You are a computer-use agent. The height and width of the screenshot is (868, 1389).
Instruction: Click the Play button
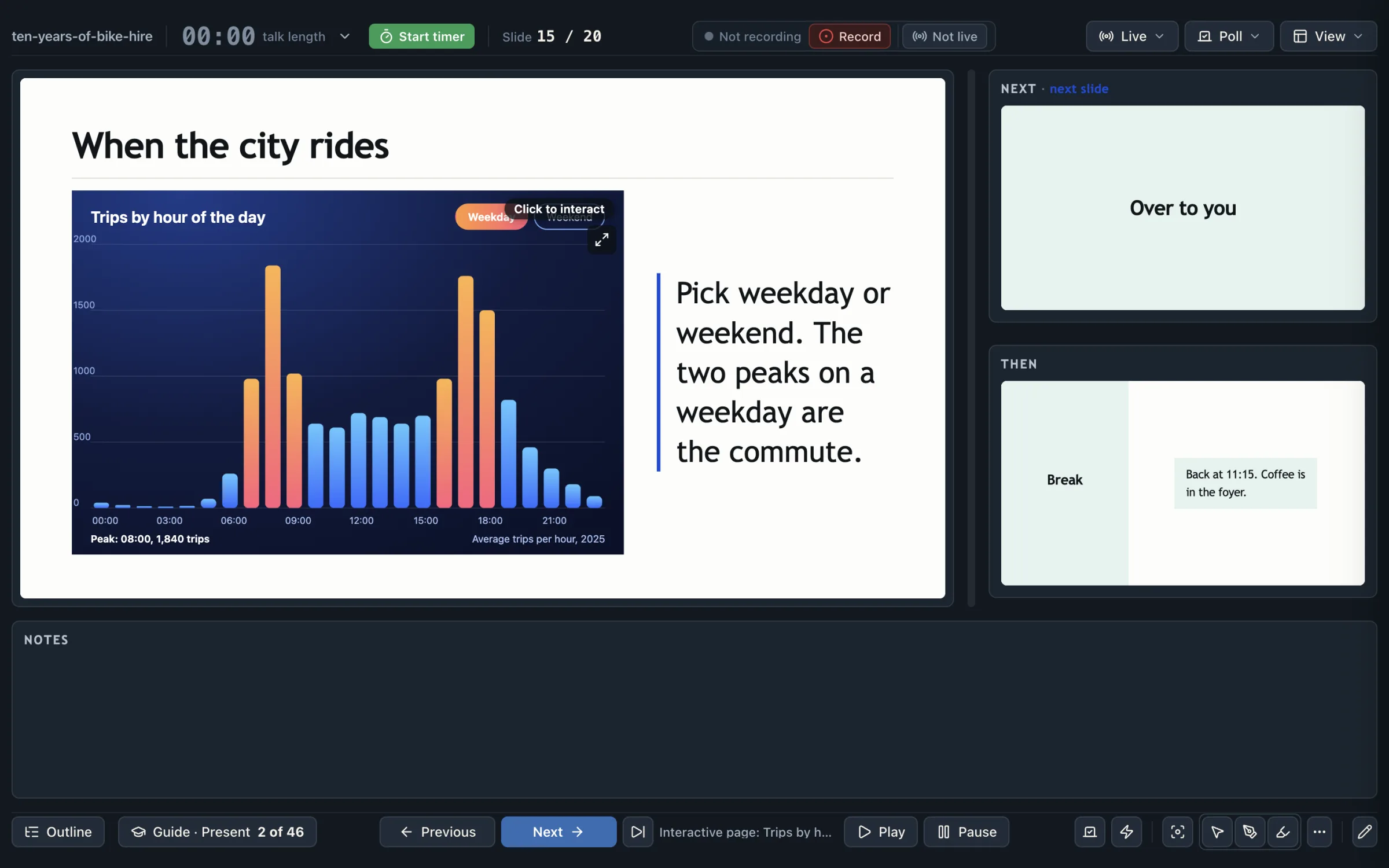coord(880,832)
